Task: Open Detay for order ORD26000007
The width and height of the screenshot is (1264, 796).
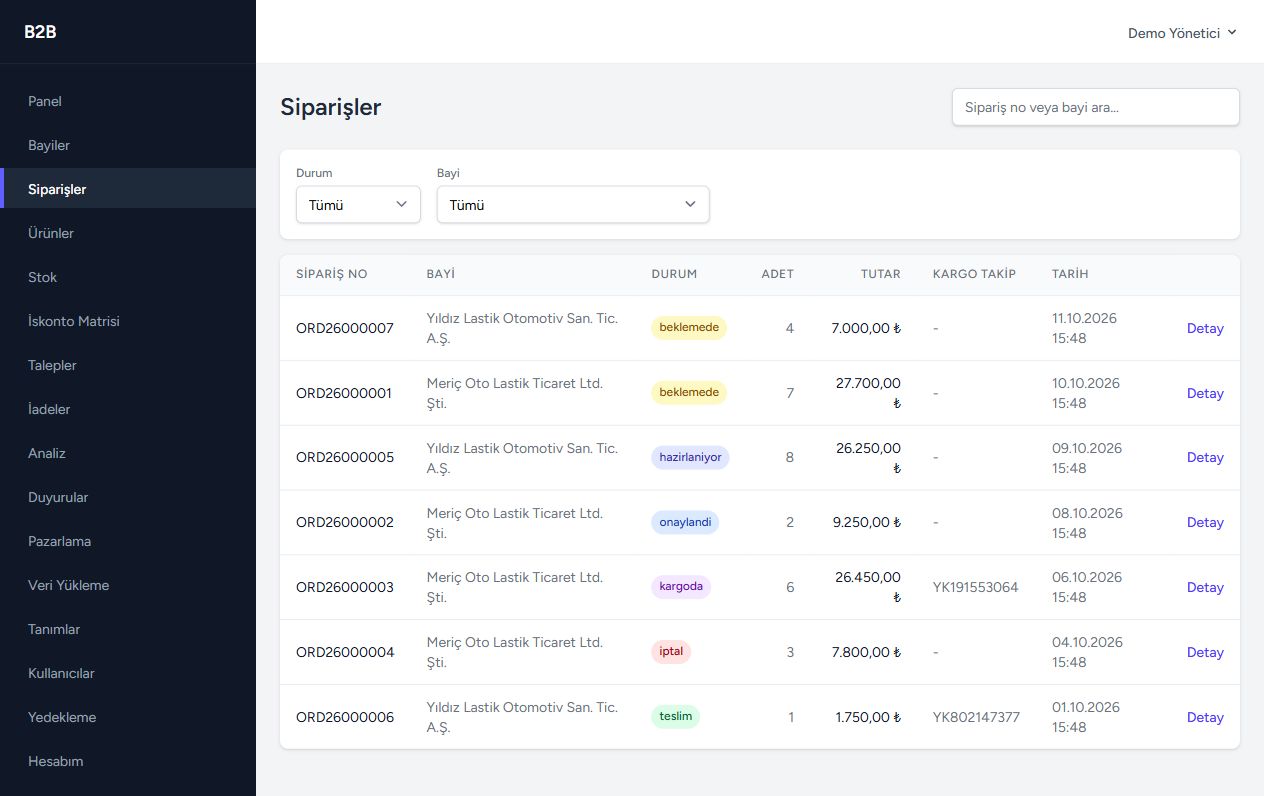Action: [1205, 328]
